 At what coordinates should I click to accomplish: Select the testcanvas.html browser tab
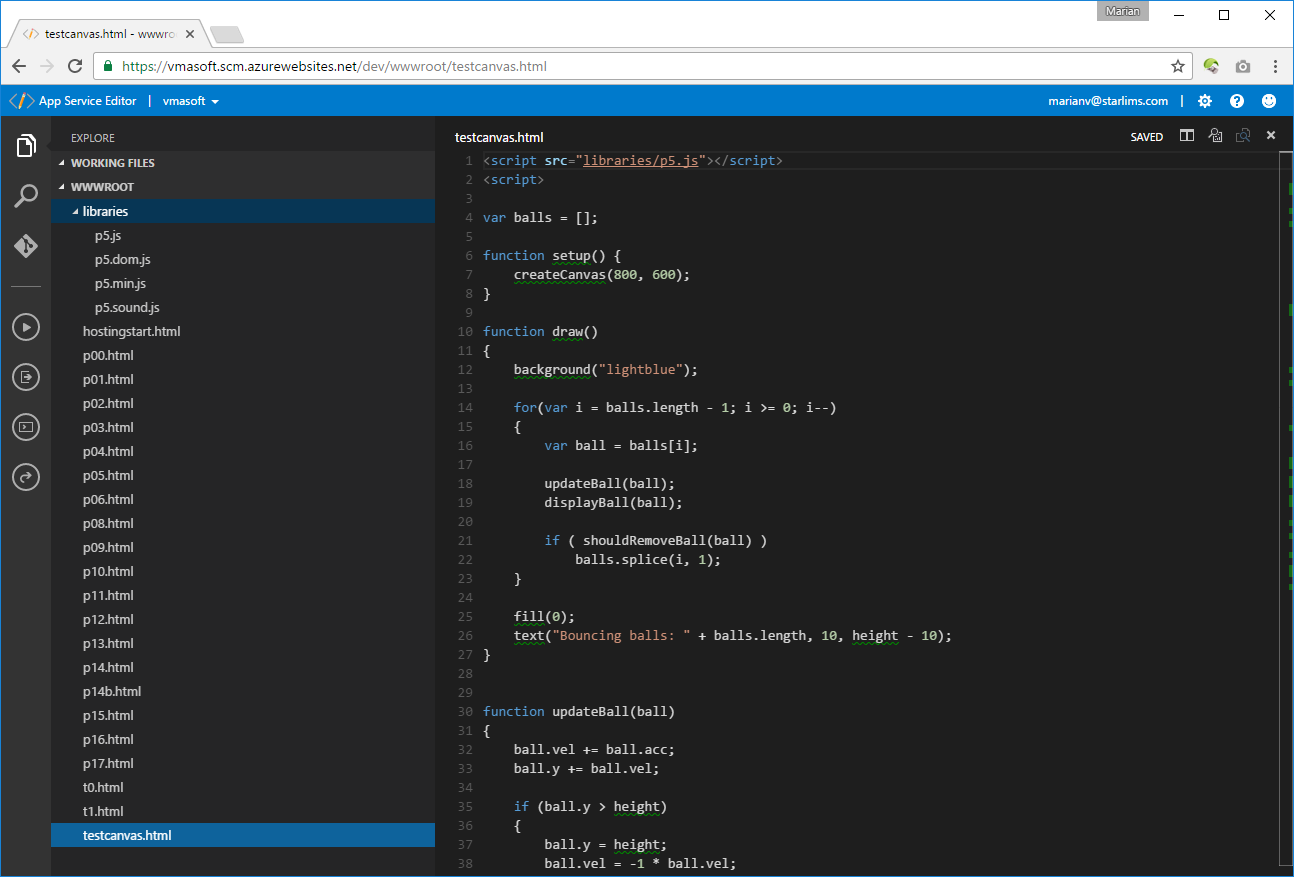[110, 34]
